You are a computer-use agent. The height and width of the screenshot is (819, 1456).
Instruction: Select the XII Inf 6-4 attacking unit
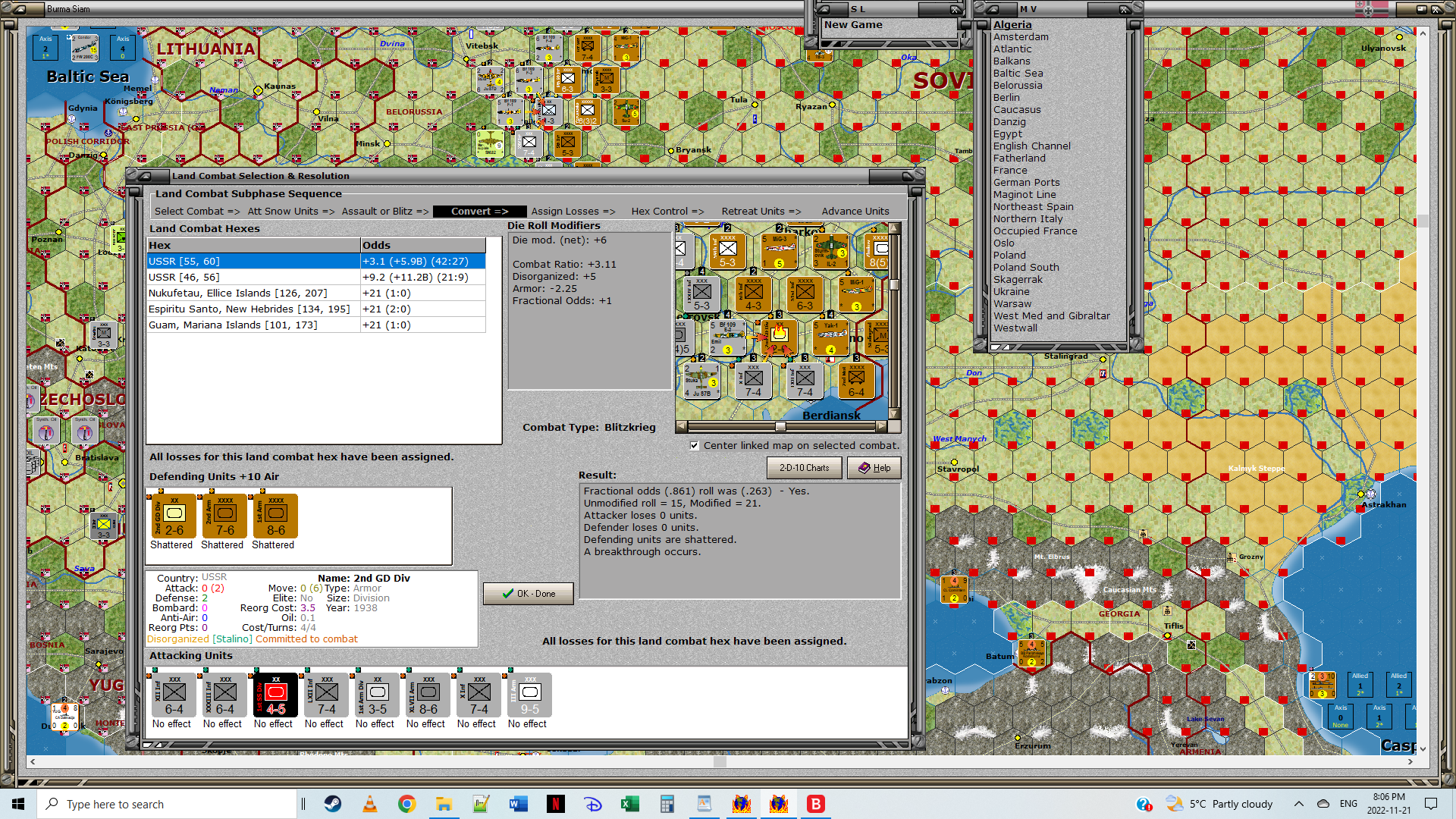tap(174, 695)
